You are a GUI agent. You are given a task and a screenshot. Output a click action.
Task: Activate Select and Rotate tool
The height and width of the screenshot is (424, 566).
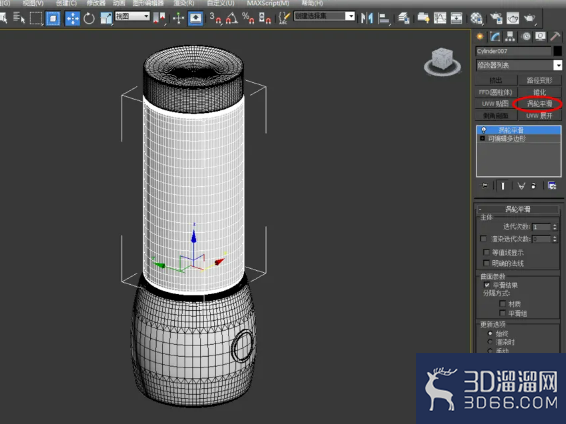click(89, 18)
